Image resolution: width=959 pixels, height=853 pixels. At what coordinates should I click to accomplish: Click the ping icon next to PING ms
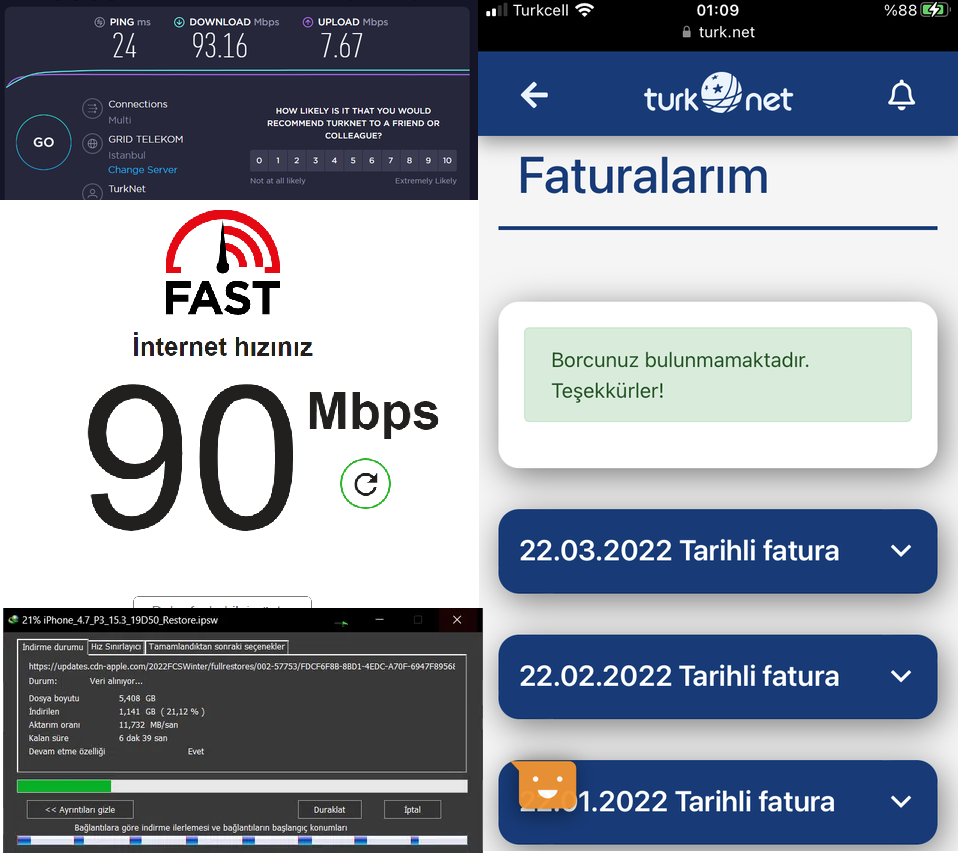(x=99, y=22)
